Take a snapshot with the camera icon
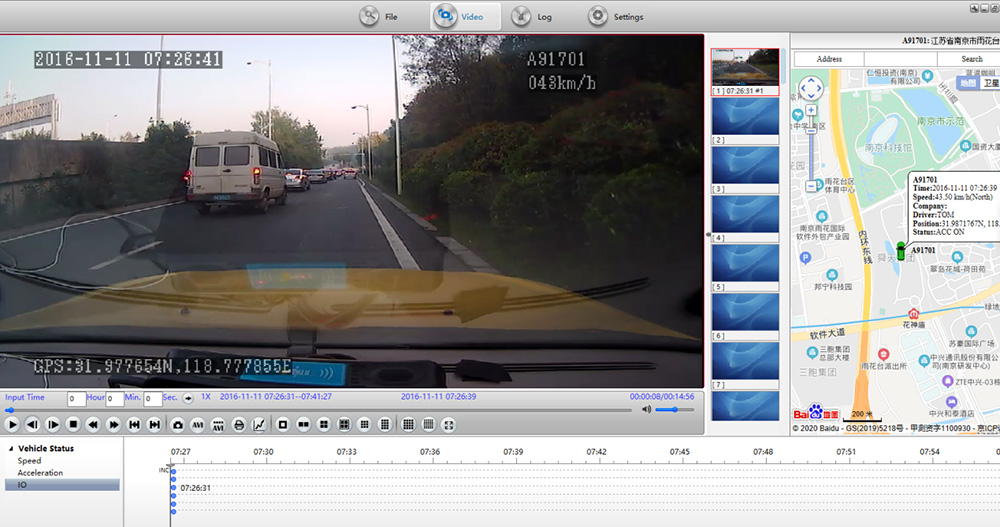Image resolution: width=1000 pixels, height=527 pixels. pos(177,424)
